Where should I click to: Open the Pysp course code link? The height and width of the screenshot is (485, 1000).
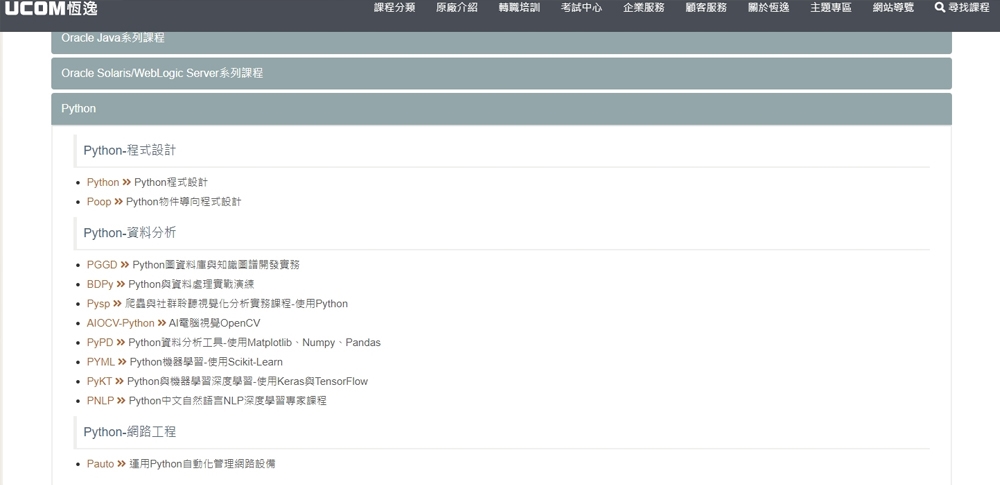point(98,304)
